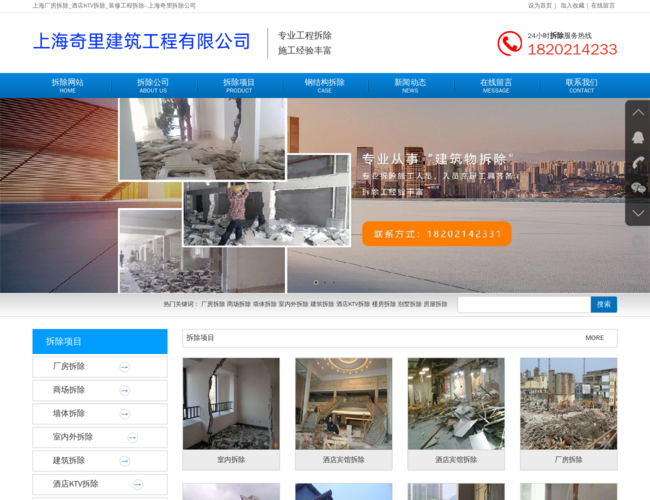Open the 室内拆除 project thumbnail
Viewport: 650px width, 500px height.
point(231,404)
